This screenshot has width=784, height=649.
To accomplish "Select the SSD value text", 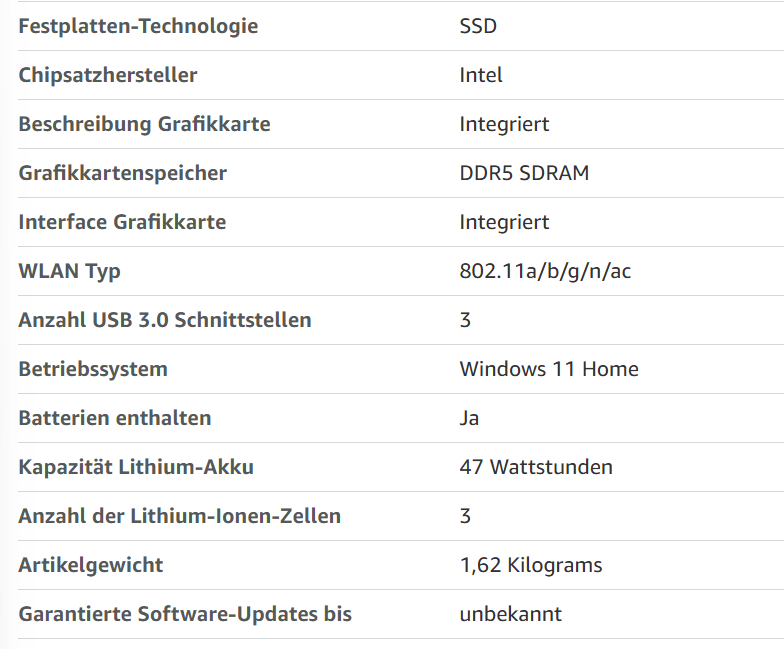I will click(x=478, y=26).
